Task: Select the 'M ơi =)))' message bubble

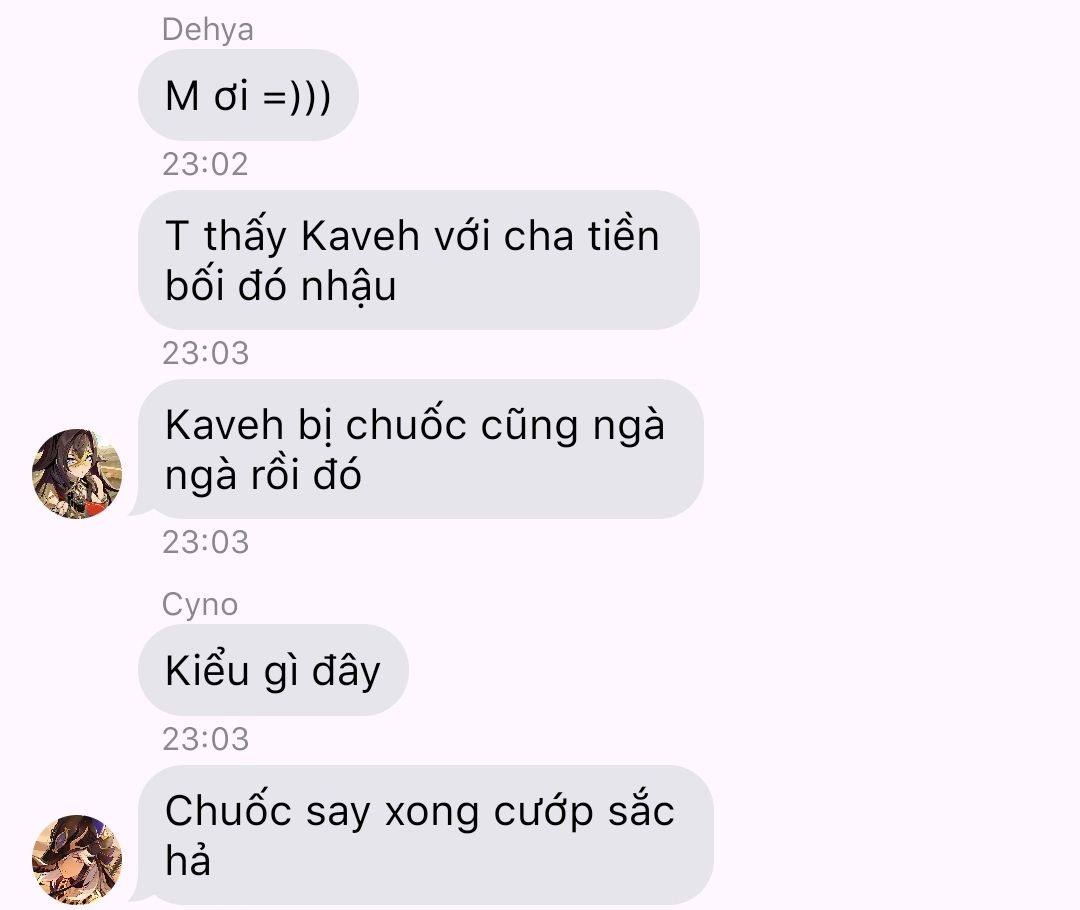Action: (248, 95)
